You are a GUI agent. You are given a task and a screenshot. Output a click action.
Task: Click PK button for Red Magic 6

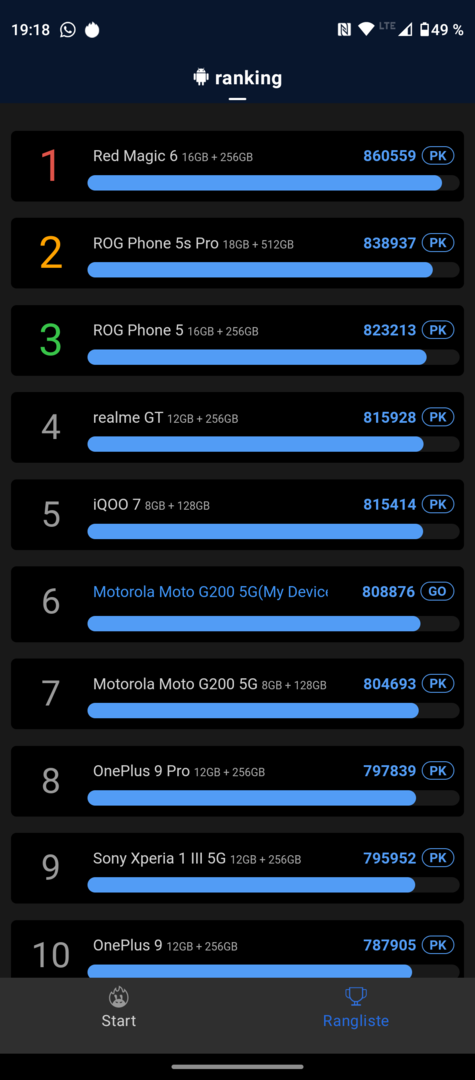[438, 156]
